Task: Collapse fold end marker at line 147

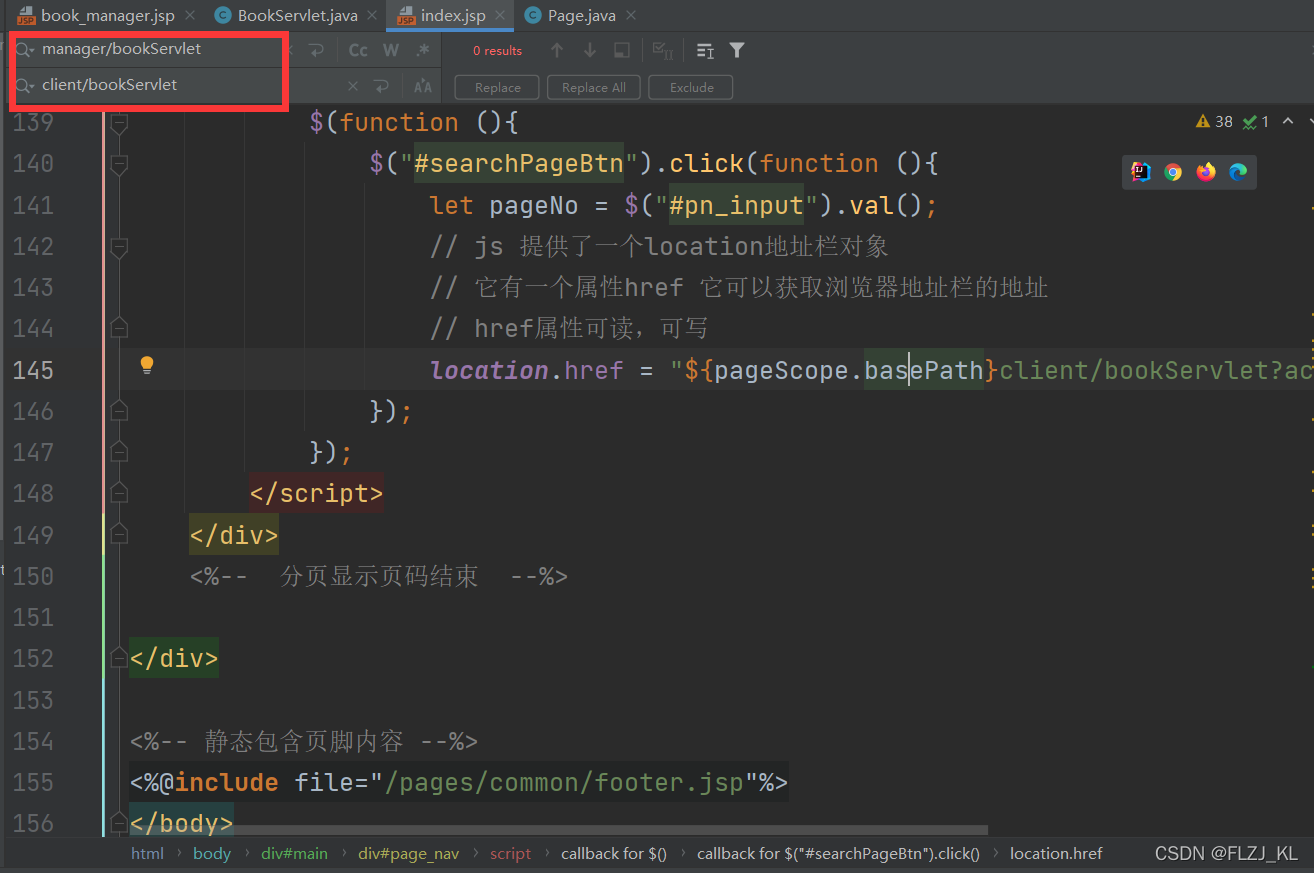Action: 119,452
